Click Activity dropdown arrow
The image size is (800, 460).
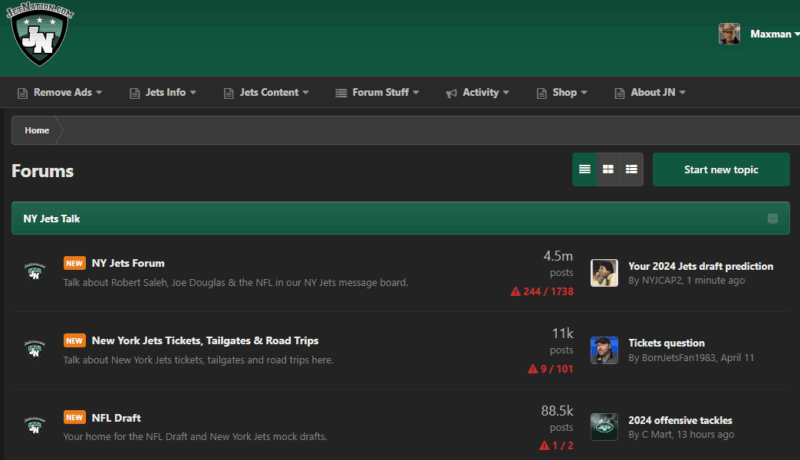click(506, 93)
